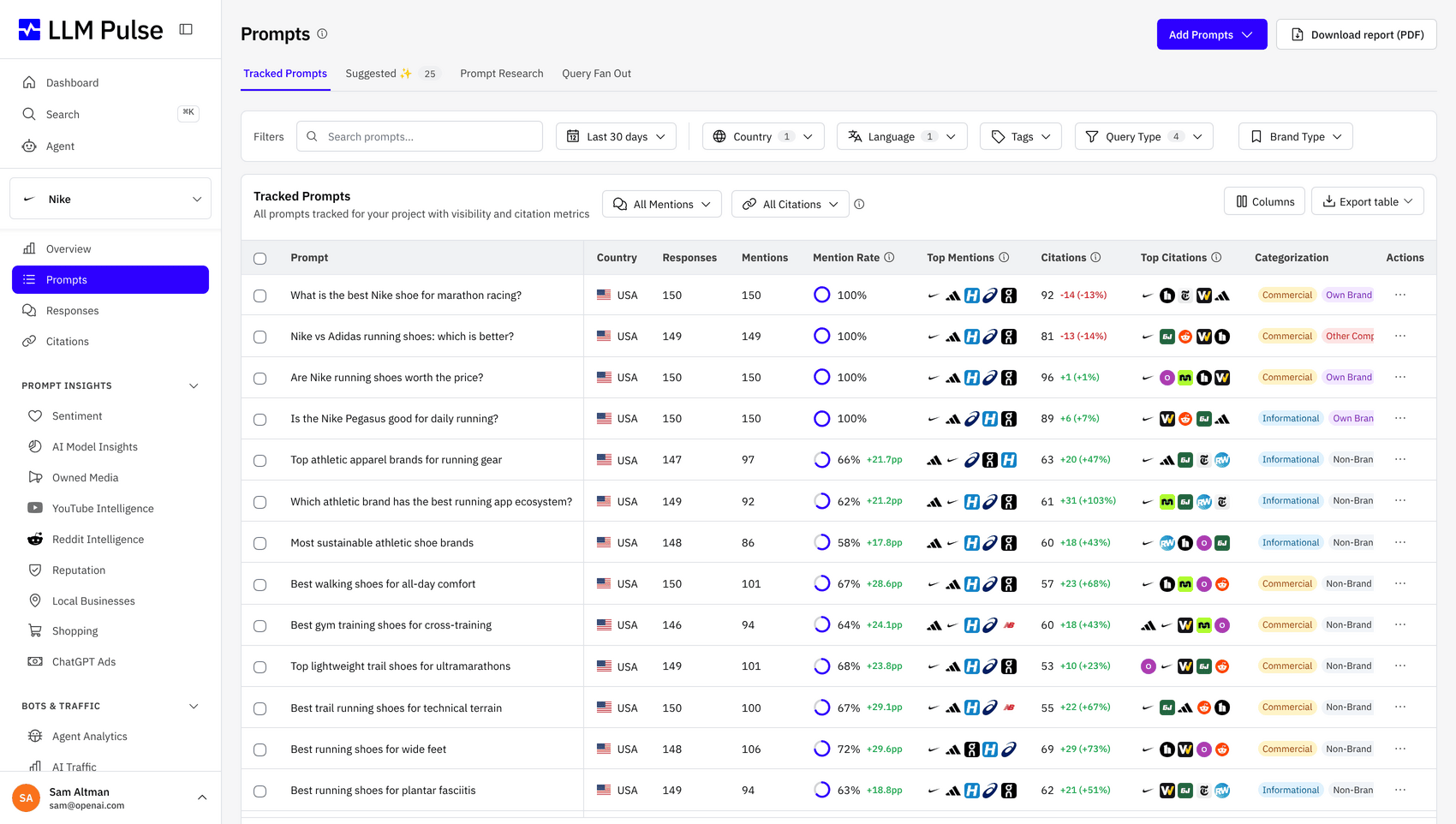Check the plantar fasciitis prompt row
Image resolution: width=1456 pixels, height=824 pixels.
coord(260,791)
